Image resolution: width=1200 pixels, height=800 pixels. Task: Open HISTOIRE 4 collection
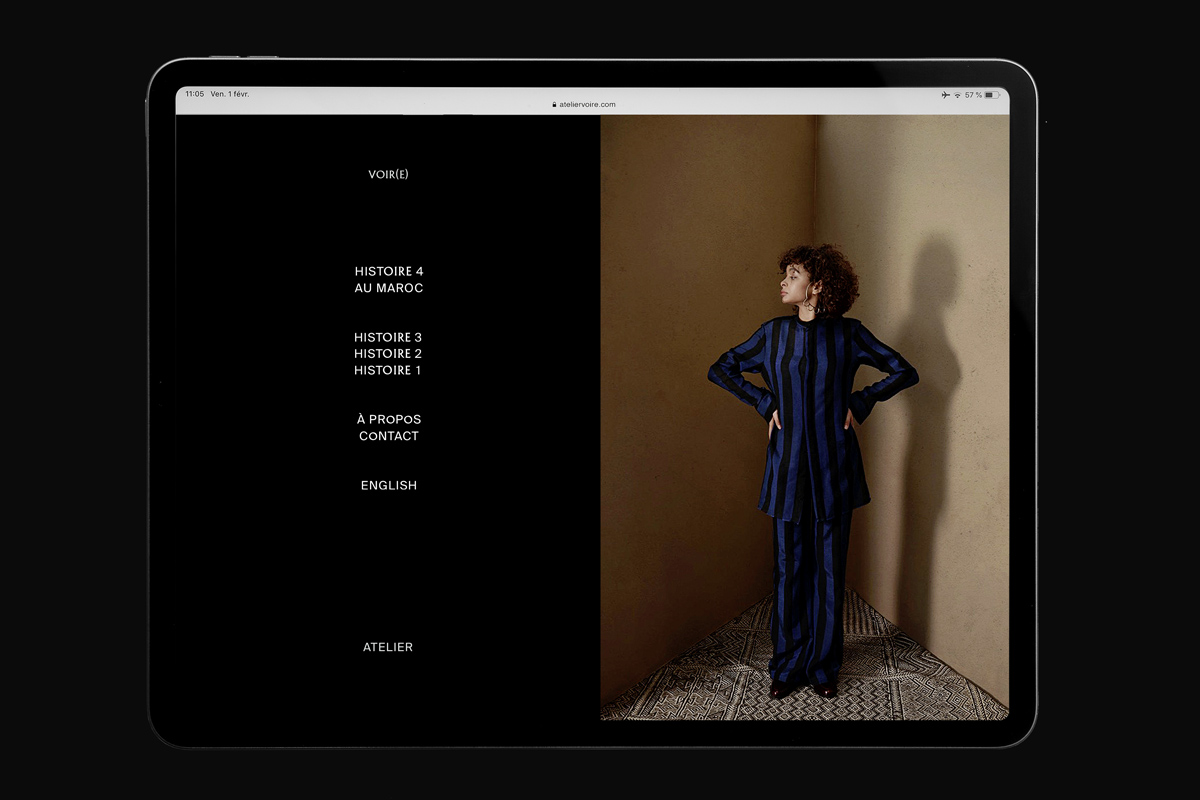[388, 271]
